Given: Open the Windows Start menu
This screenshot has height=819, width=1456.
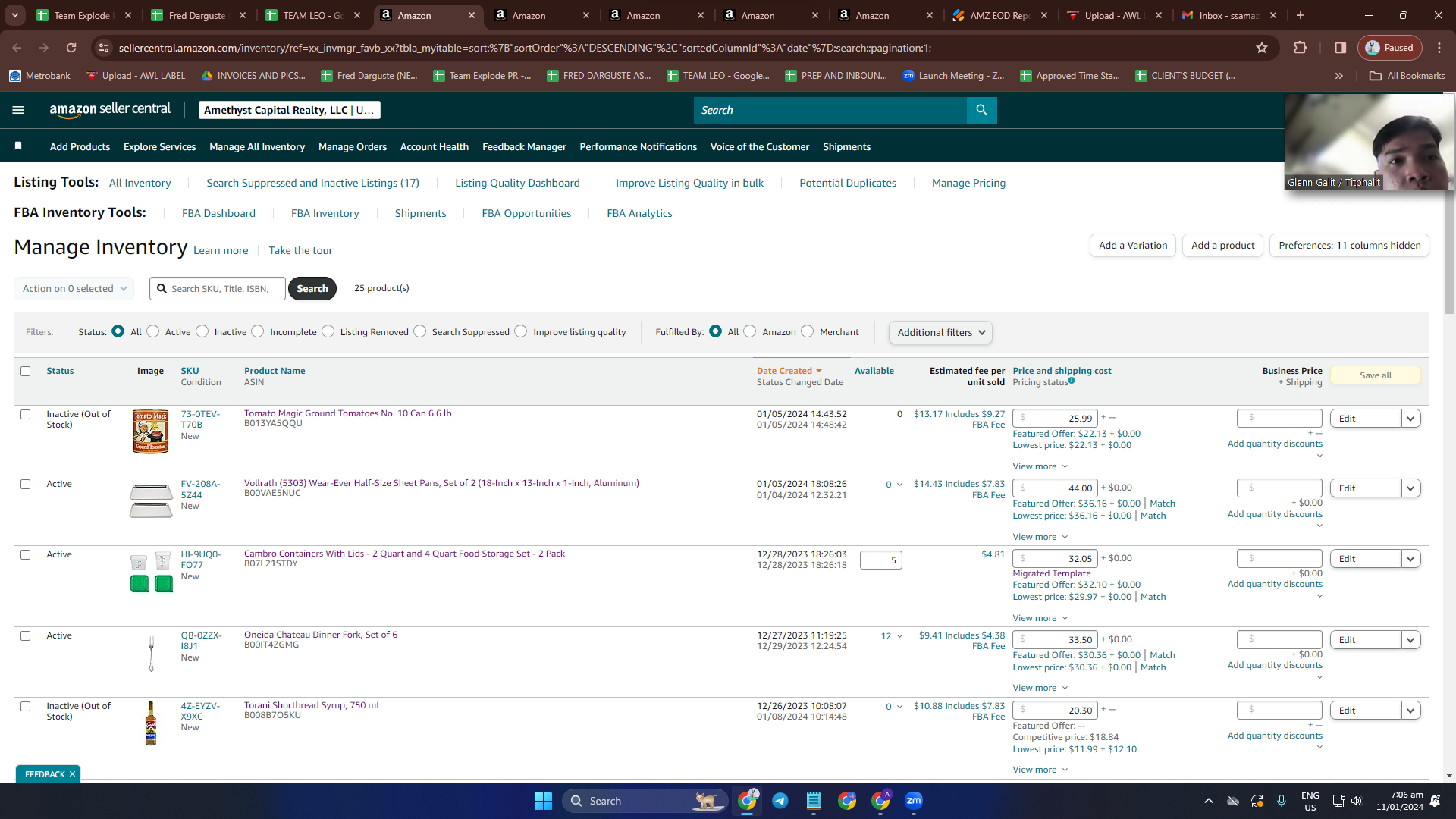Looking at the screenshot, I should [x=543, y=801].
